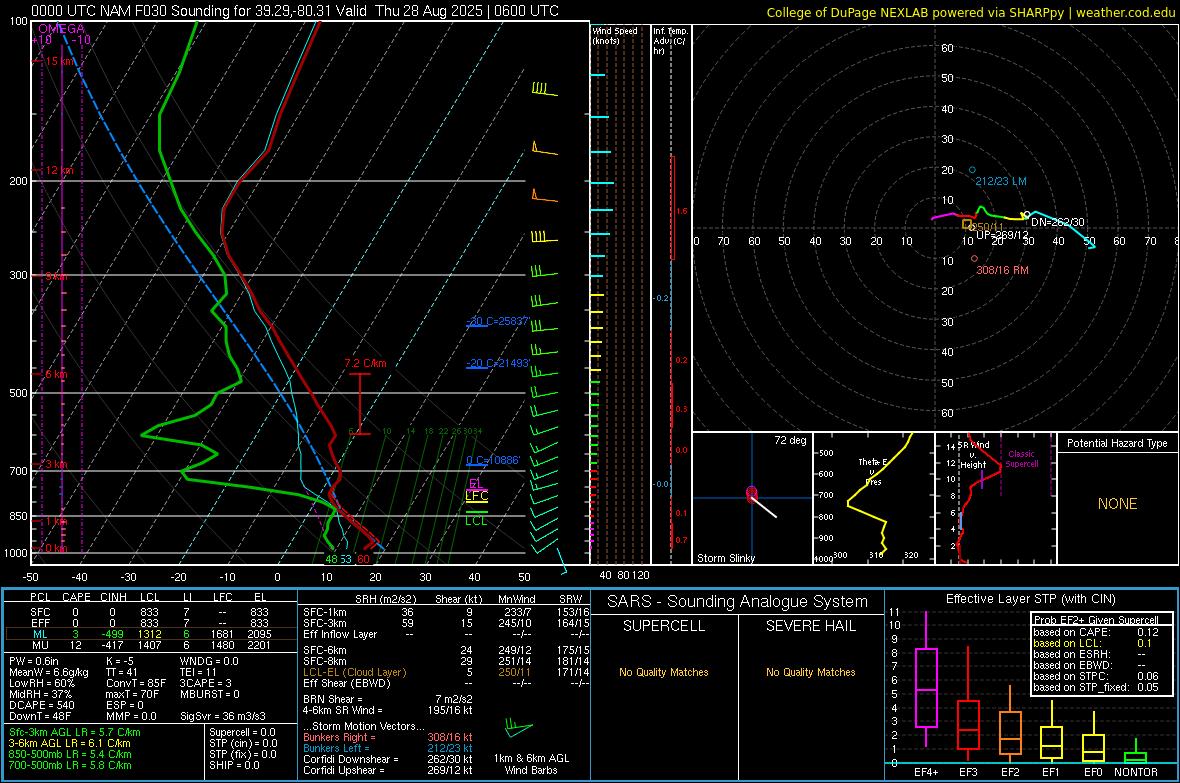Click the UP=269/12 Corfidi label
Screen dimensions: 1180x783
point(1002,235)
